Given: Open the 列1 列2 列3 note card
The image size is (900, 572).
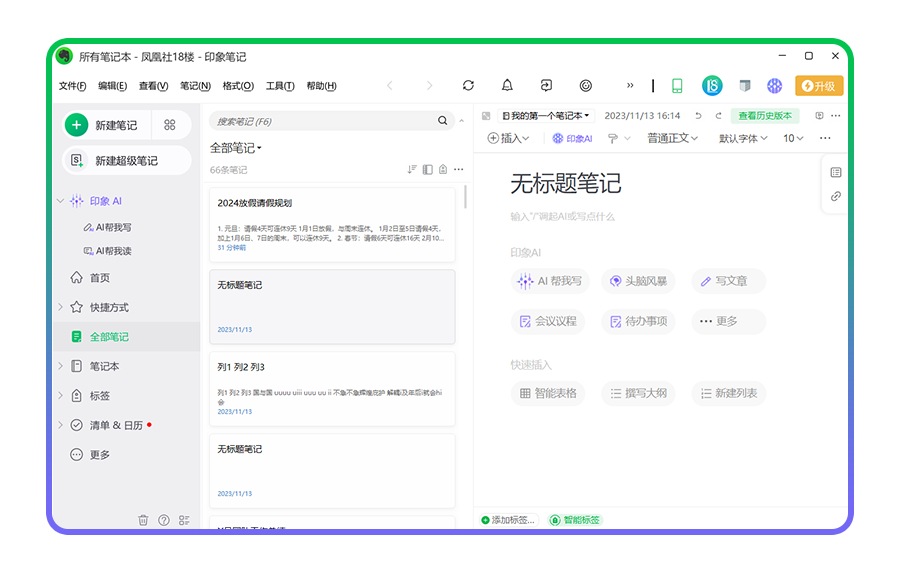Looking at the screenshot, I should (332, 389).
